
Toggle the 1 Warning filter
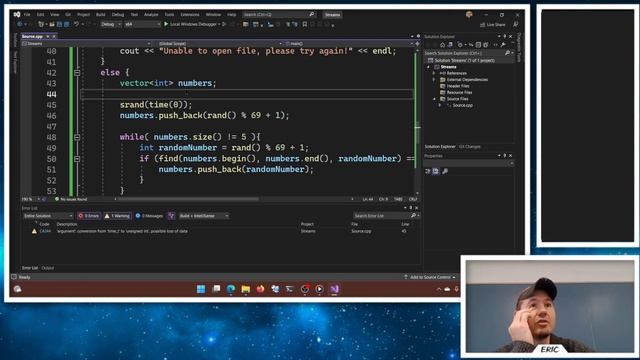117,216
